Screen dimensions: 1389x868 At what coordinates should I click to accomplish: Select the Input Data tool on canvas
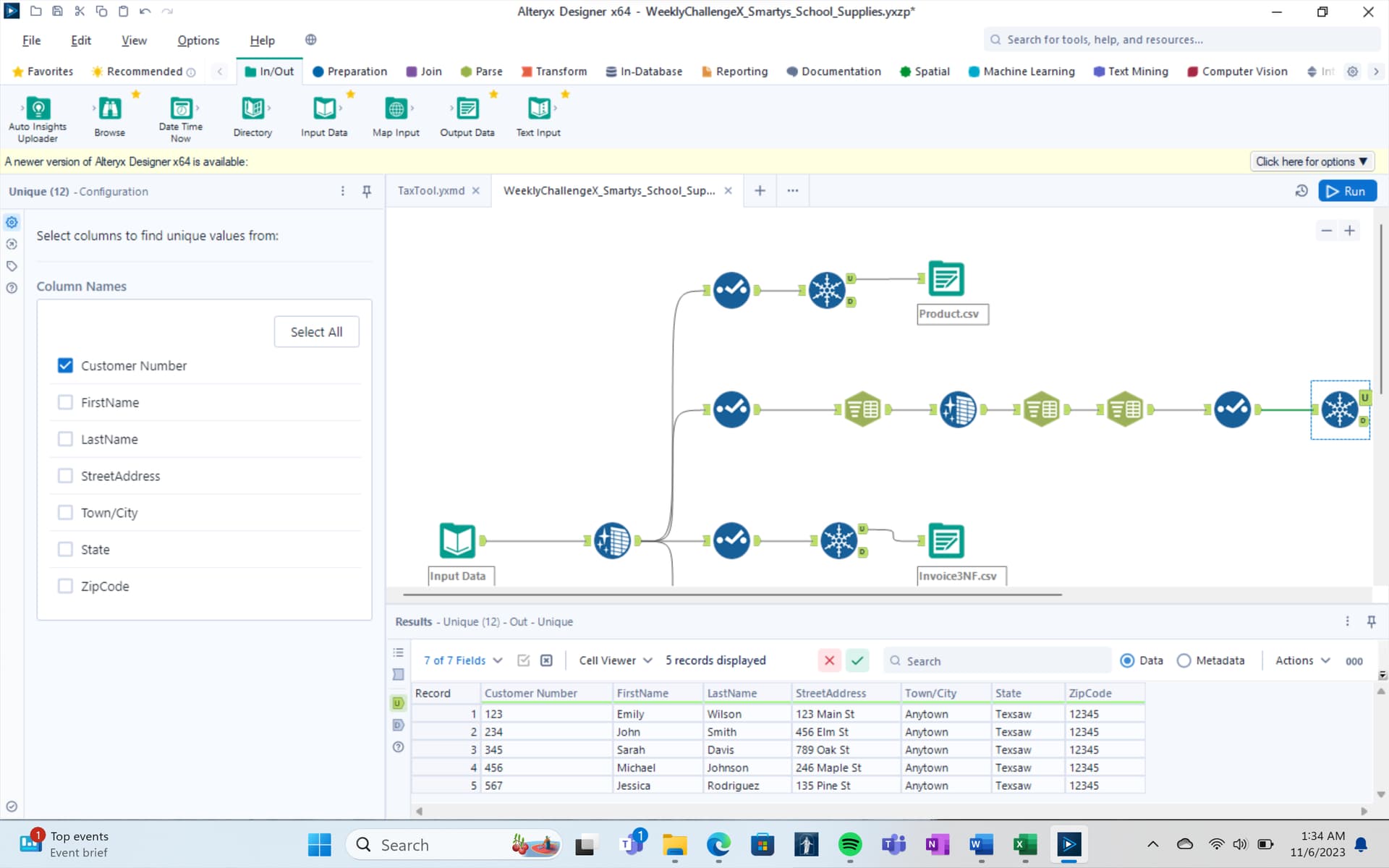click(x=457, y=540)
